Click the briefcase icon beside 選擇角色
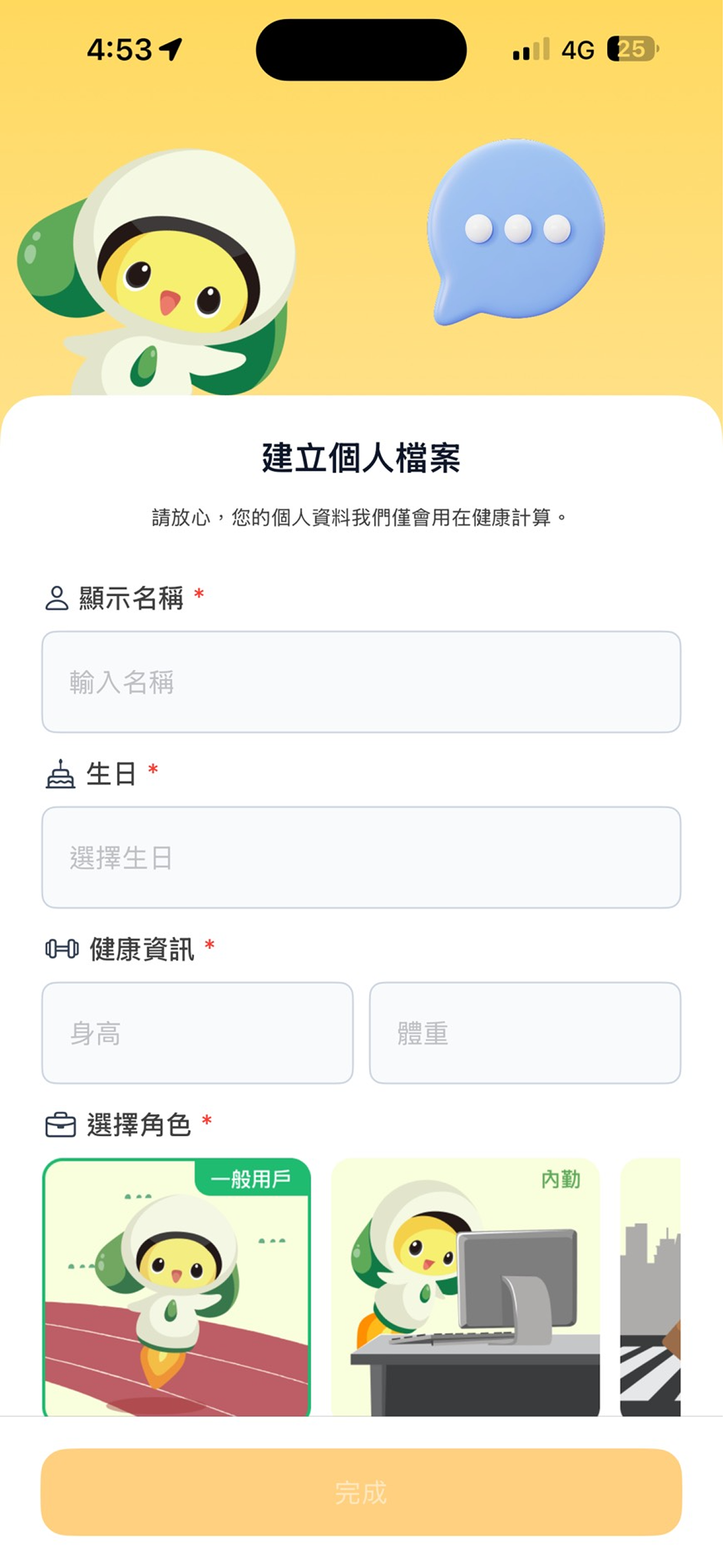Screen dimensions: 724x1568 click(x=61, y=1125)
